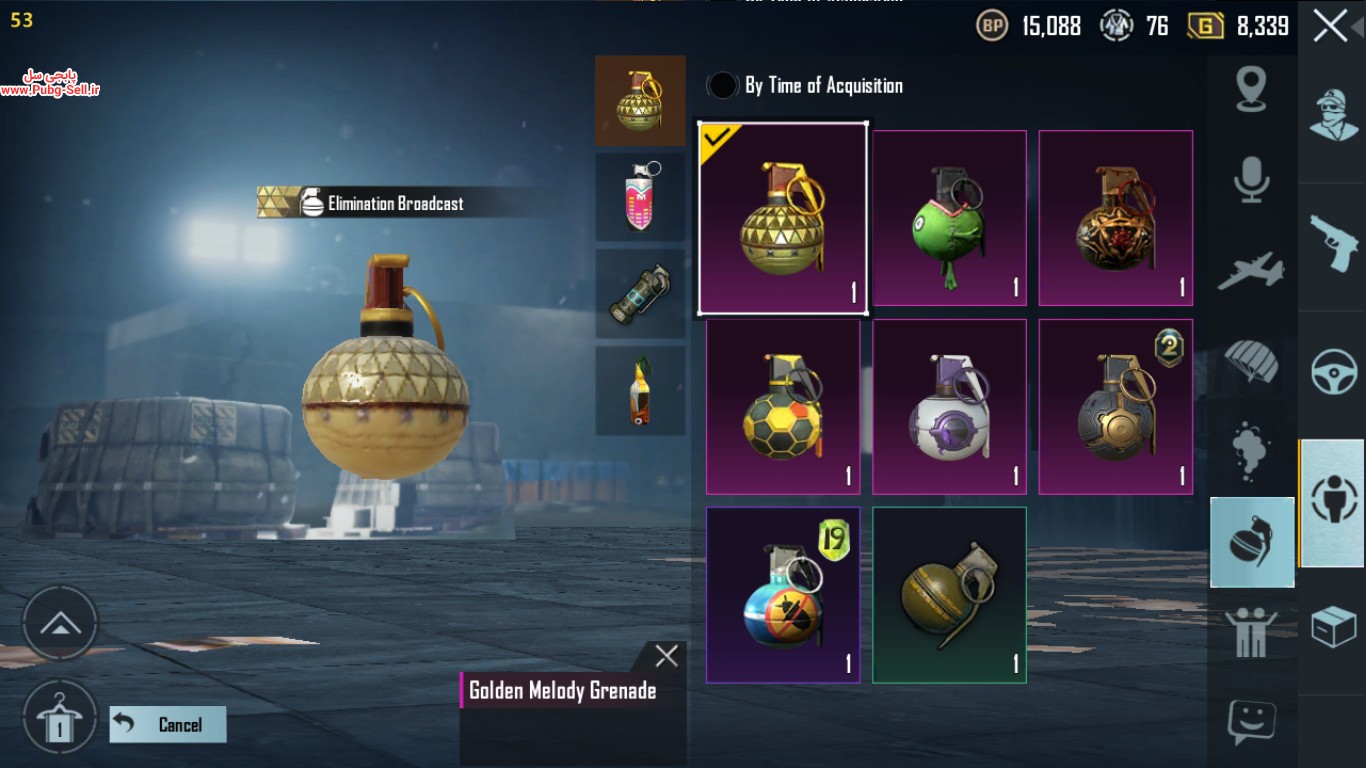1366x768 pixels.
Task: Open the supply crate box tab
Action: [1334, 627]
